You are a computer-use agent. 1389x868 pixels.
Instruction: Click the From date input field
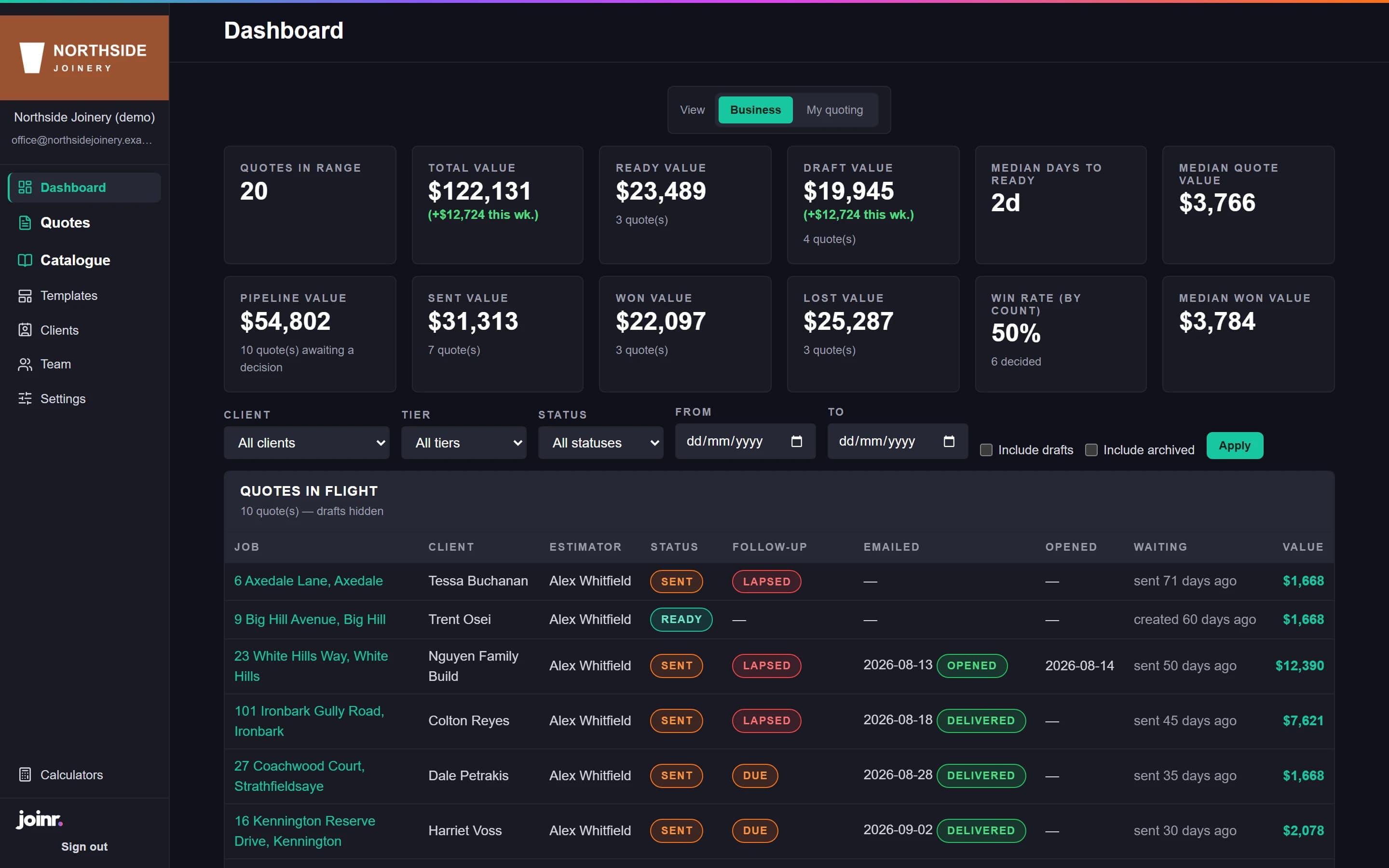click(x=745, y=441)
